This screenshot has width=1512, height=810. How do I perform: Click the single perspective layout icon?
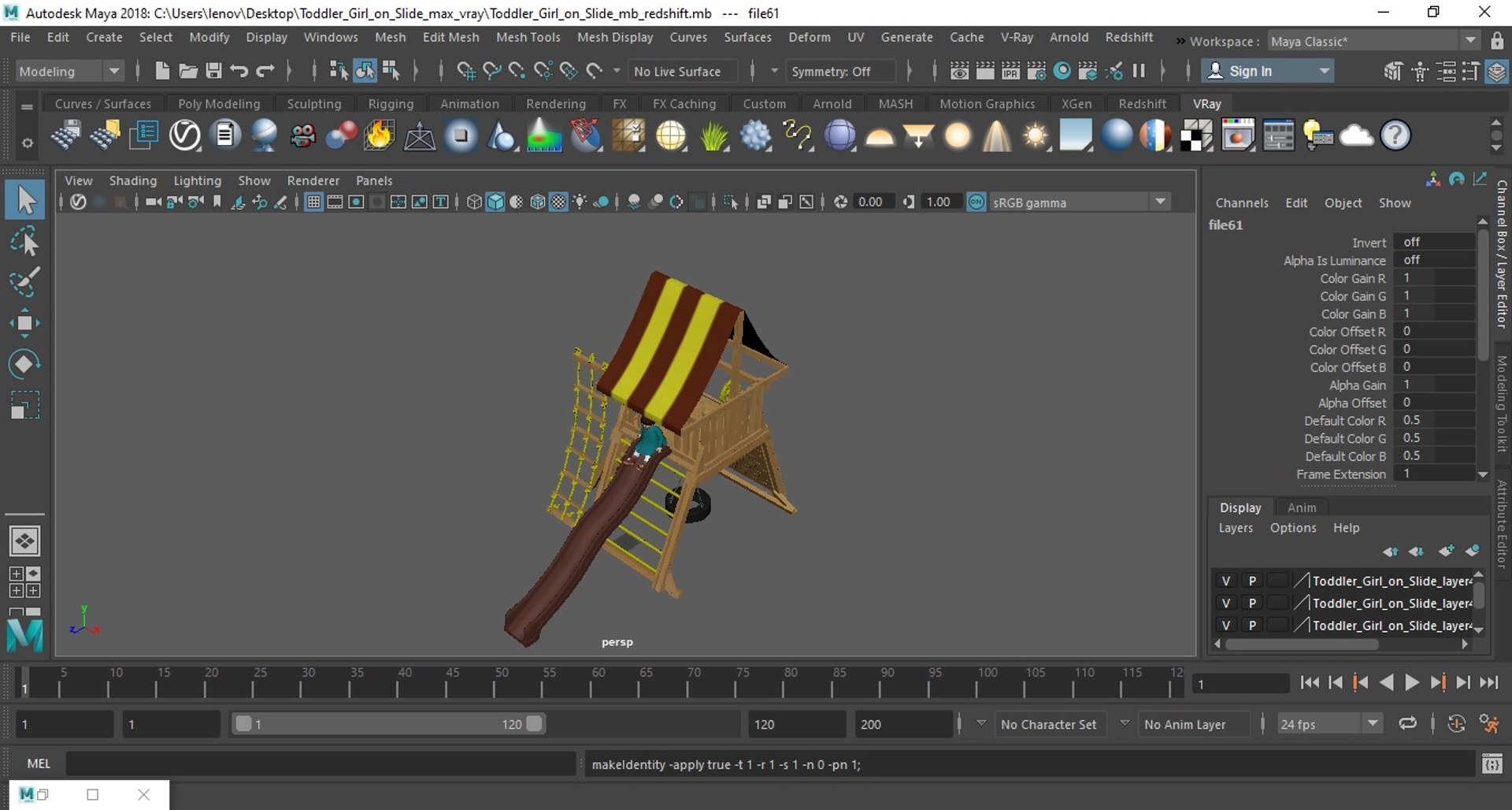[25, 541]
